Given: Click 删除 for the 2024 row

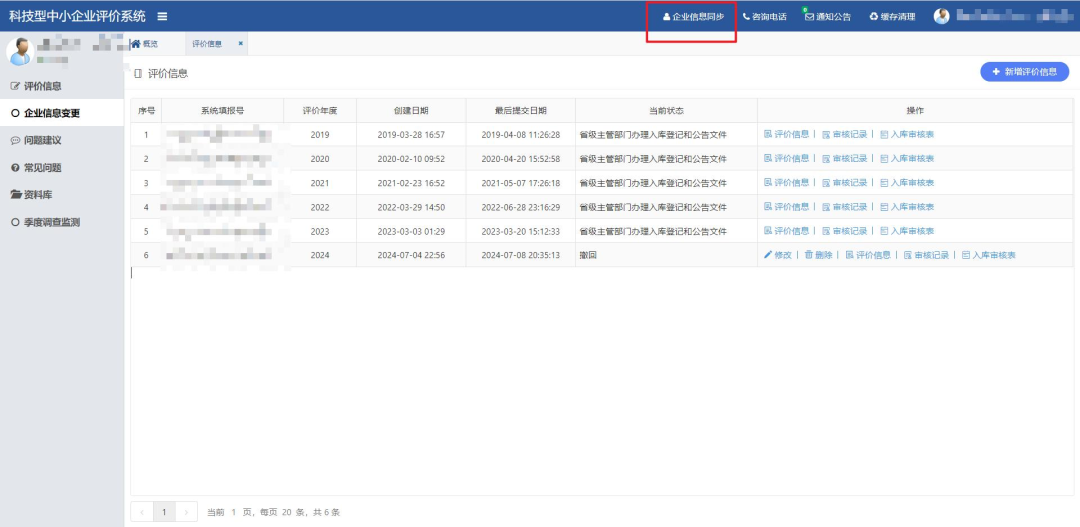Looking at the screenshot, I should [818, 255].
